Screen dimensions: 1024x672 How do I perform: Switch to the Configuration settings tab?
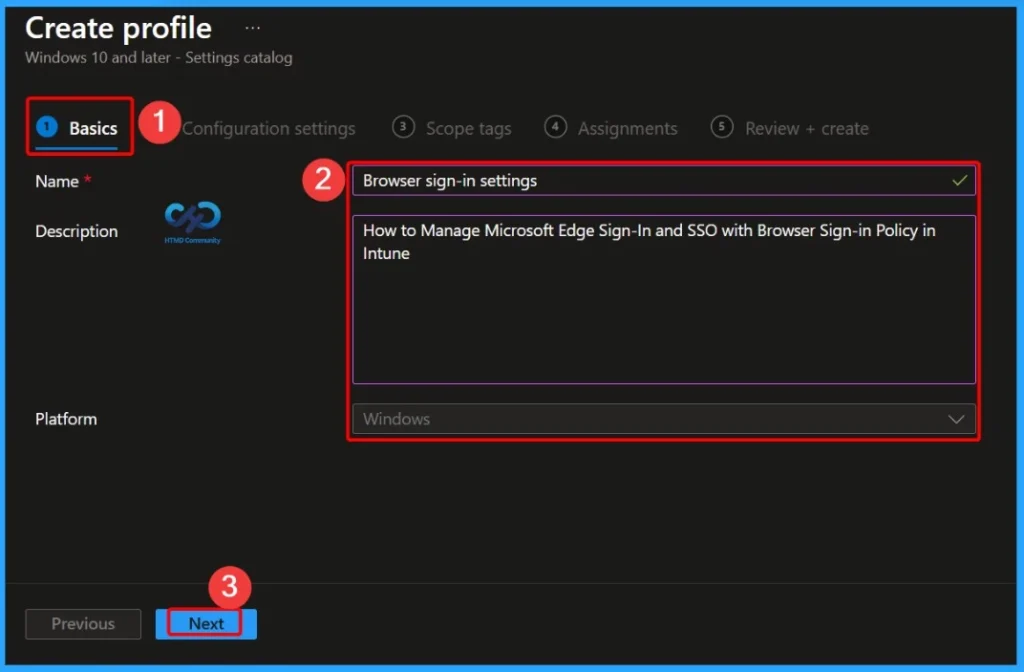point(268,128)
